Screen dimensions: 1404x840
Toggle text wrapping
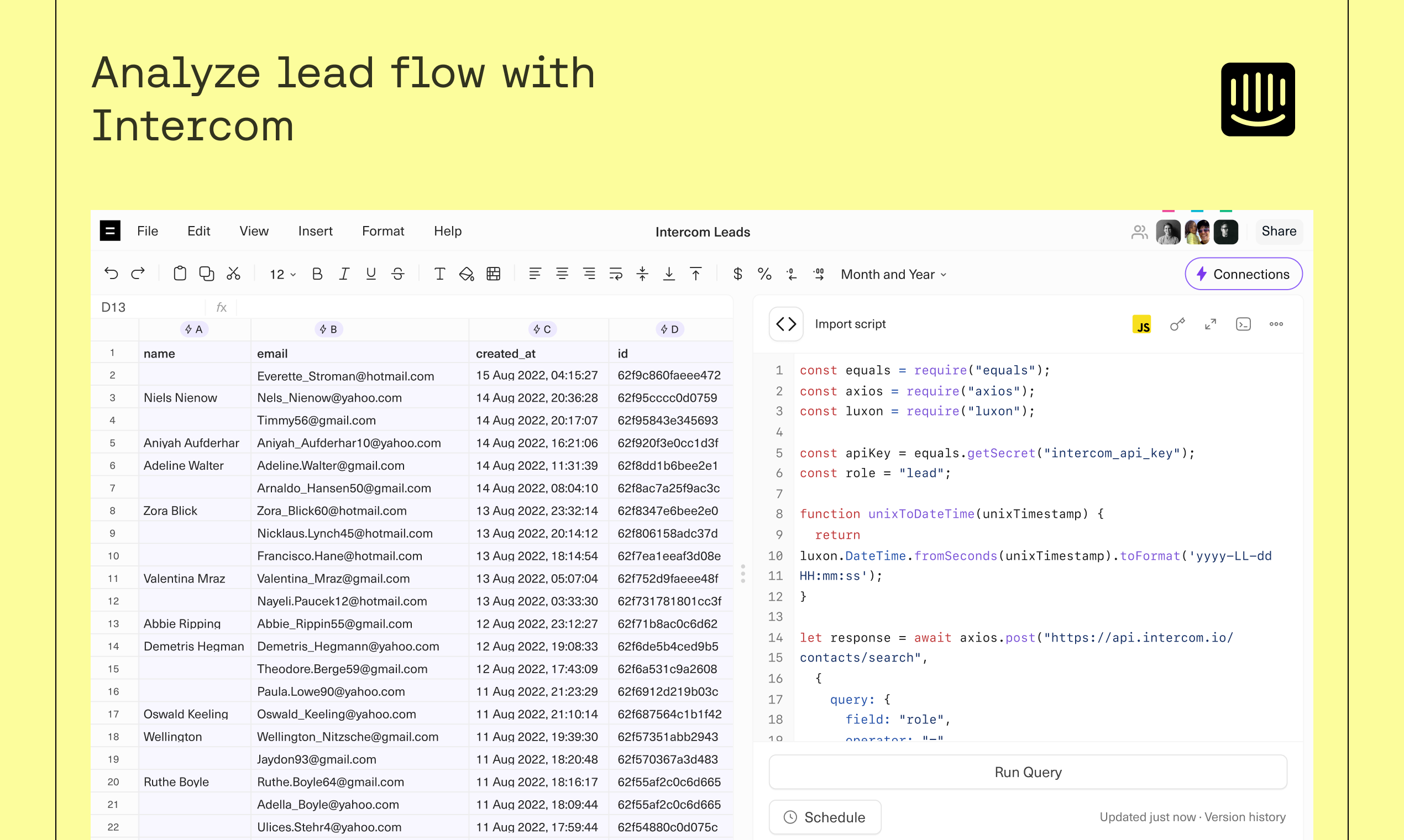pyautogui.click(x=616, y=274)
